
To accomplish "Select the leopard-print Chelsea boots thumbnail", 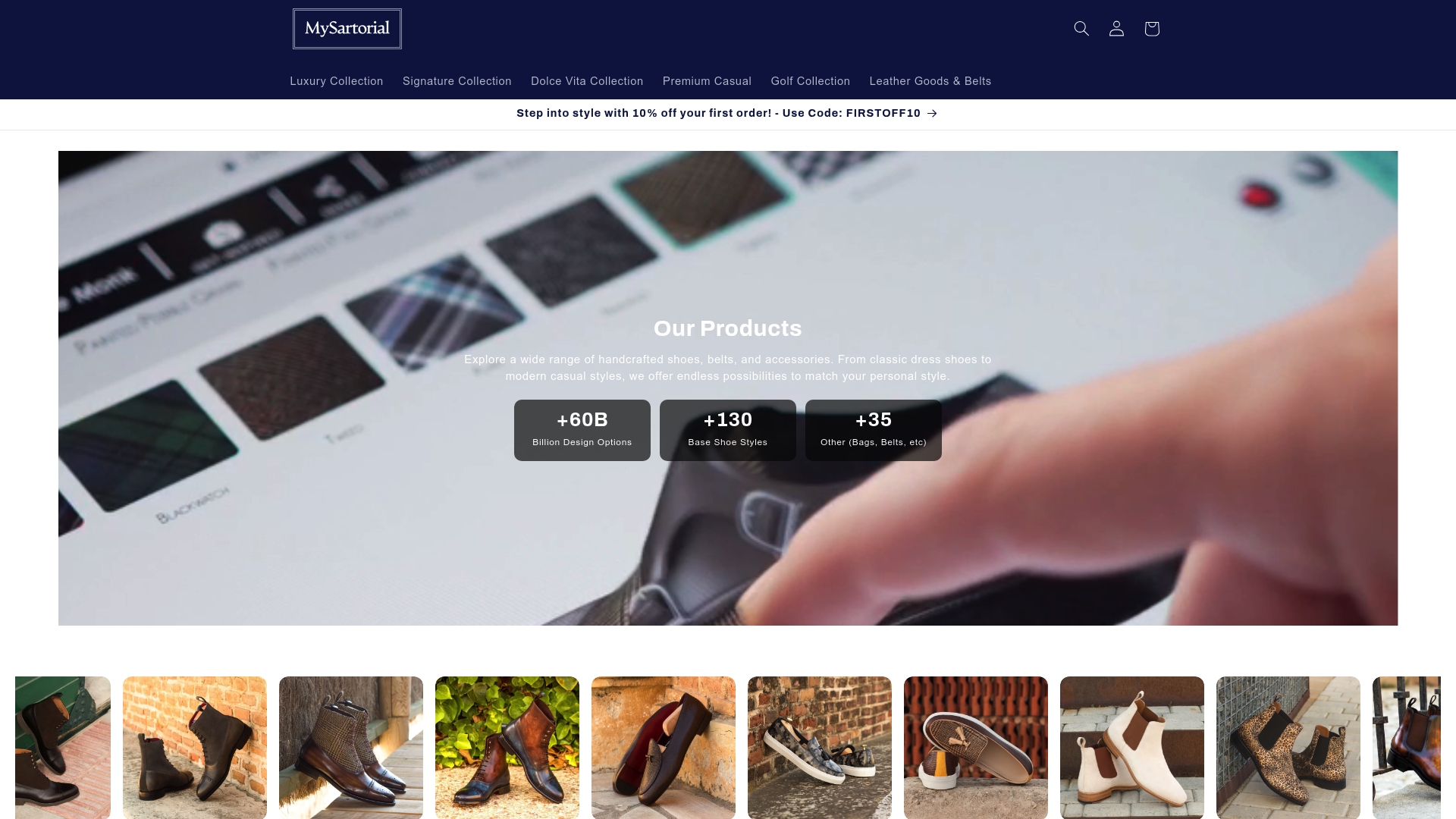I will pos(1288,747).
